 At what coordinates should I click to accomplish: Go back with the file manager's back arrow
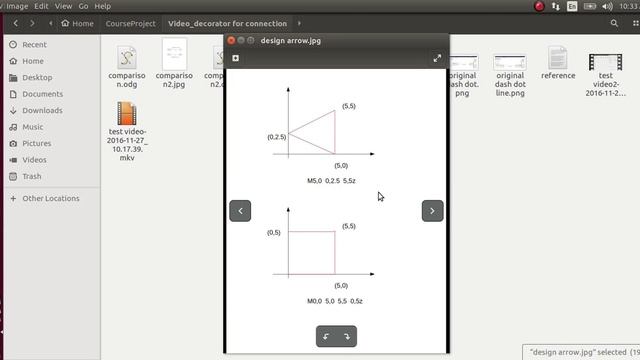[x=16, y=23]
